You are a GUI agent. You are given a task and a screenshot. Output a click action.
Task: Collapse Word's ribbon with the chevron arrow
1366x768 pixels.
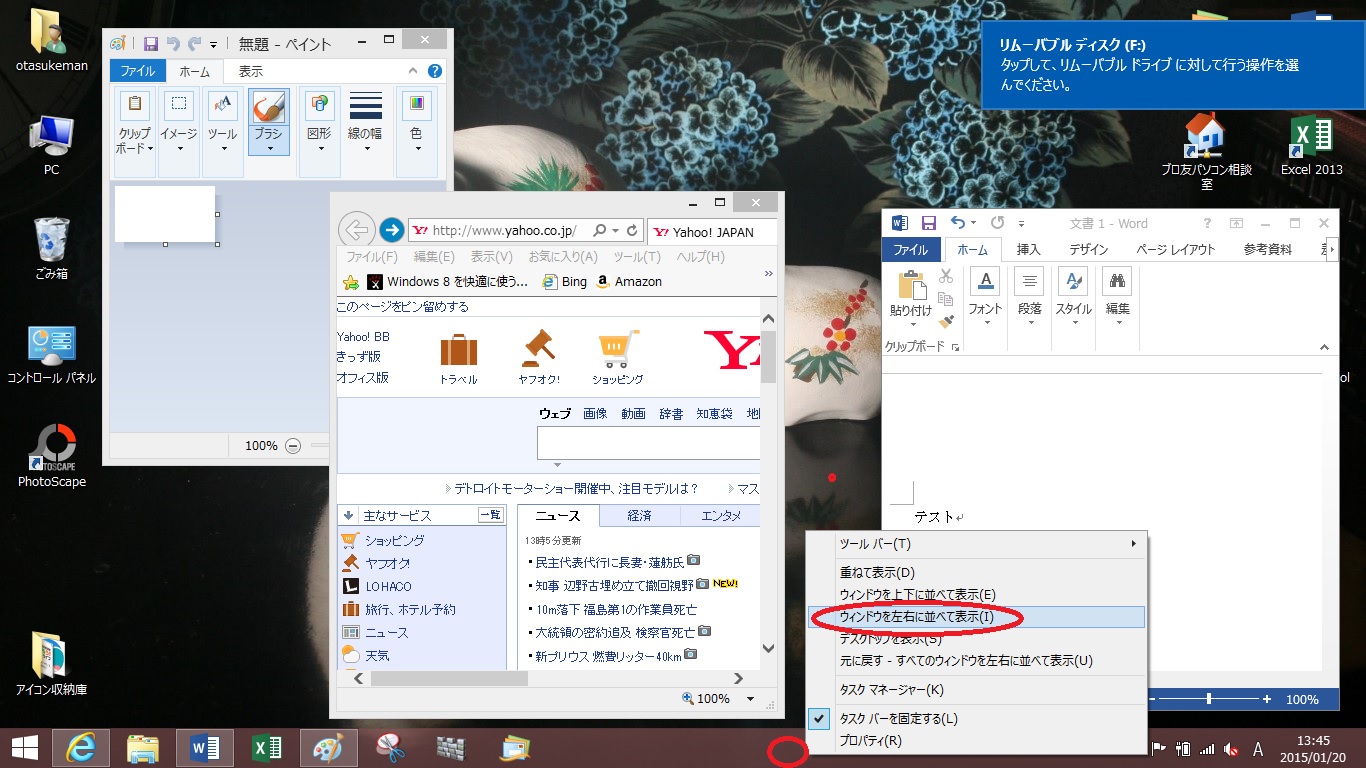[1324, 348]
